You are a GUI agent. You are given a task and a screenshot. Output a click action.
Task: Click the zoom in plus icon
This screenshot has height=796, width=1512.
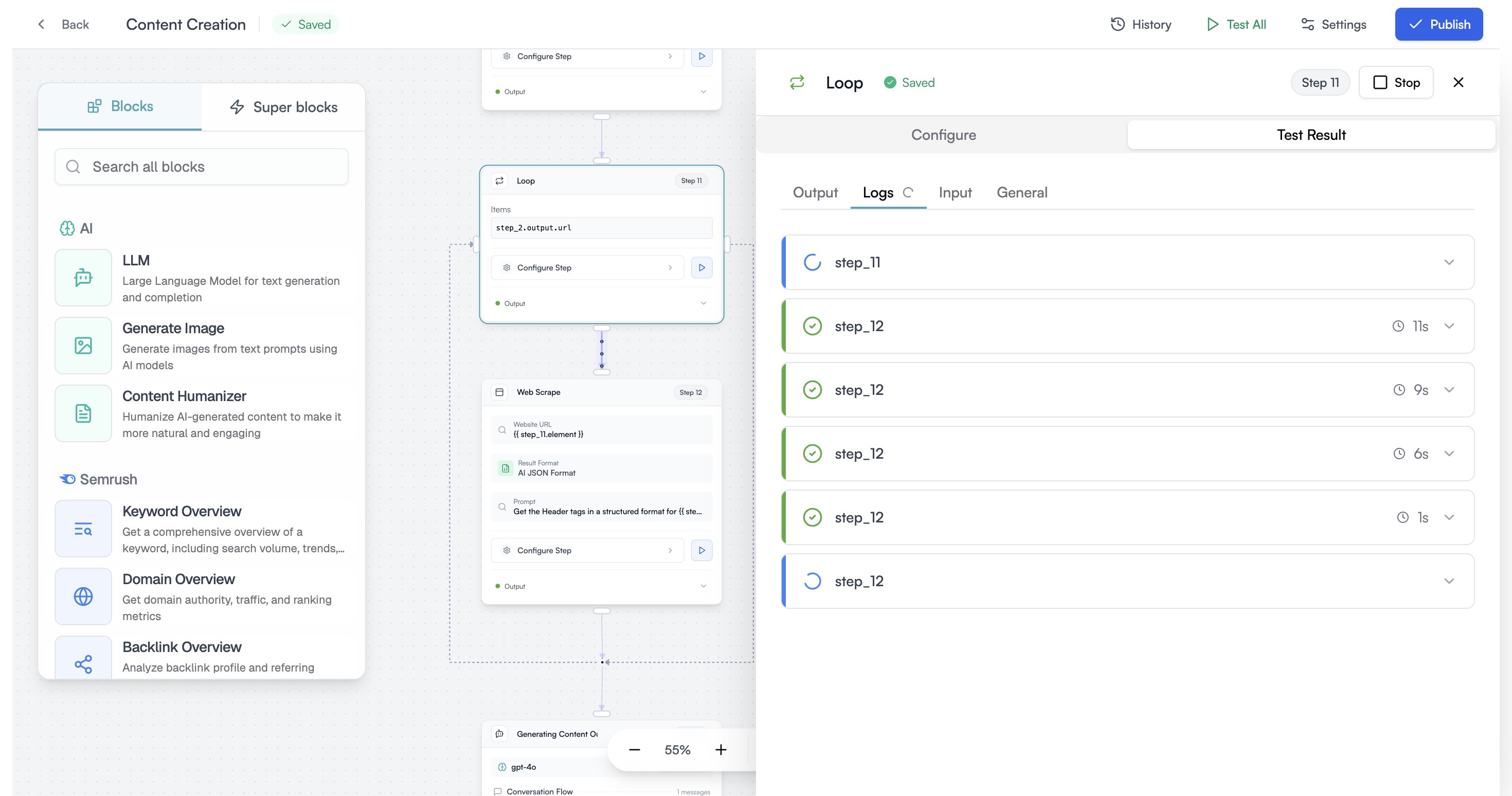[721, 750]
